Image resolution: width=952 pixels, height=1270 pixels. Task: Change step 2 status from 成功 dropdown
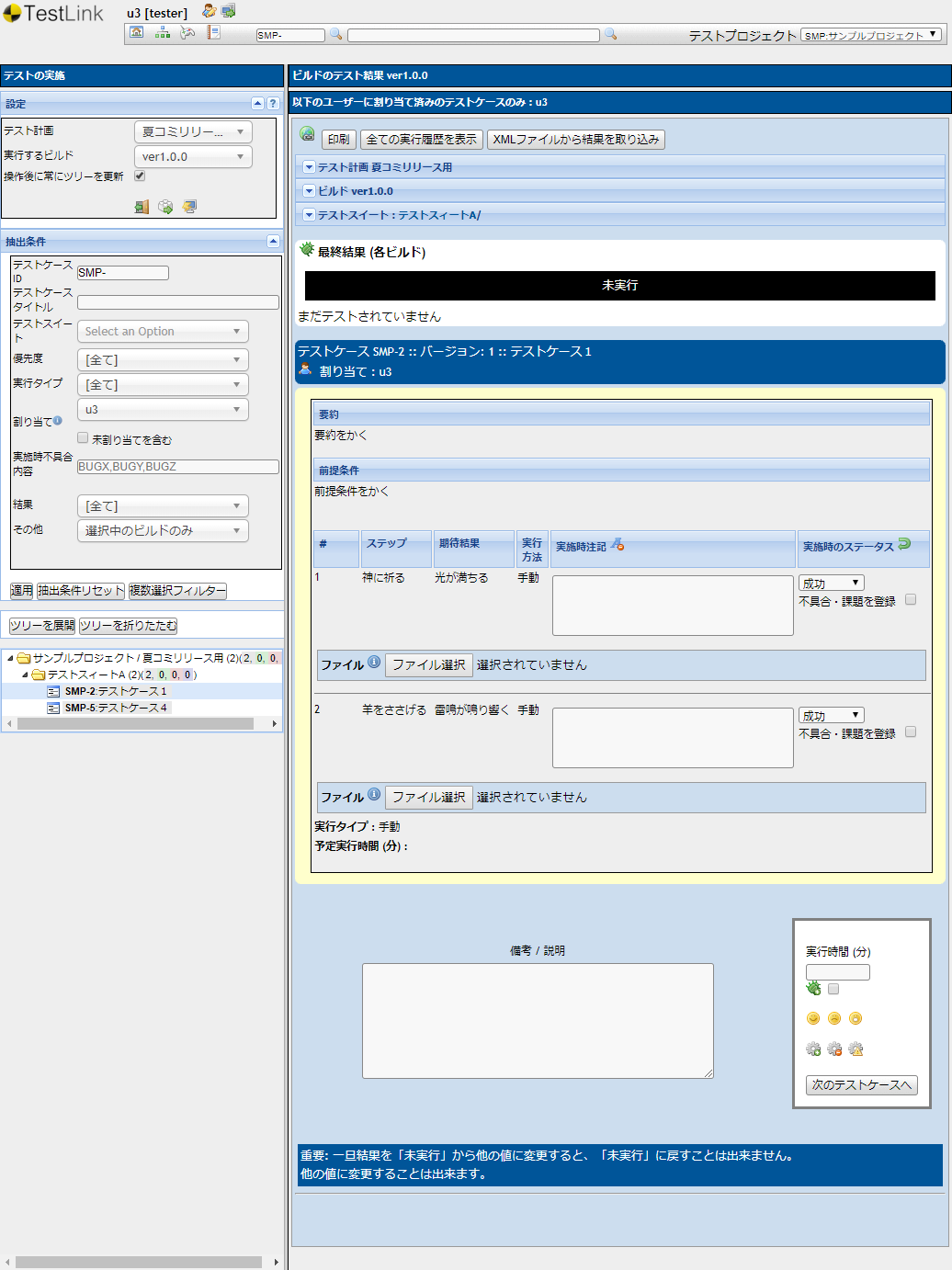pyautogui.click(x=831, y=714)
